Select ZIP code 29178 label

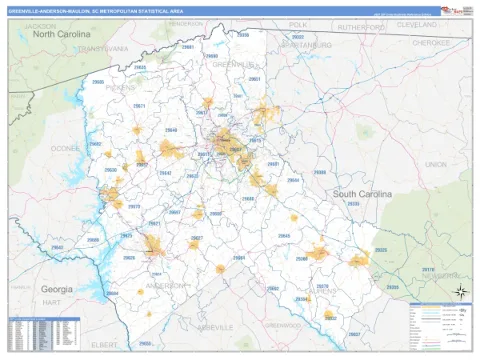click(x=428, y=270)
